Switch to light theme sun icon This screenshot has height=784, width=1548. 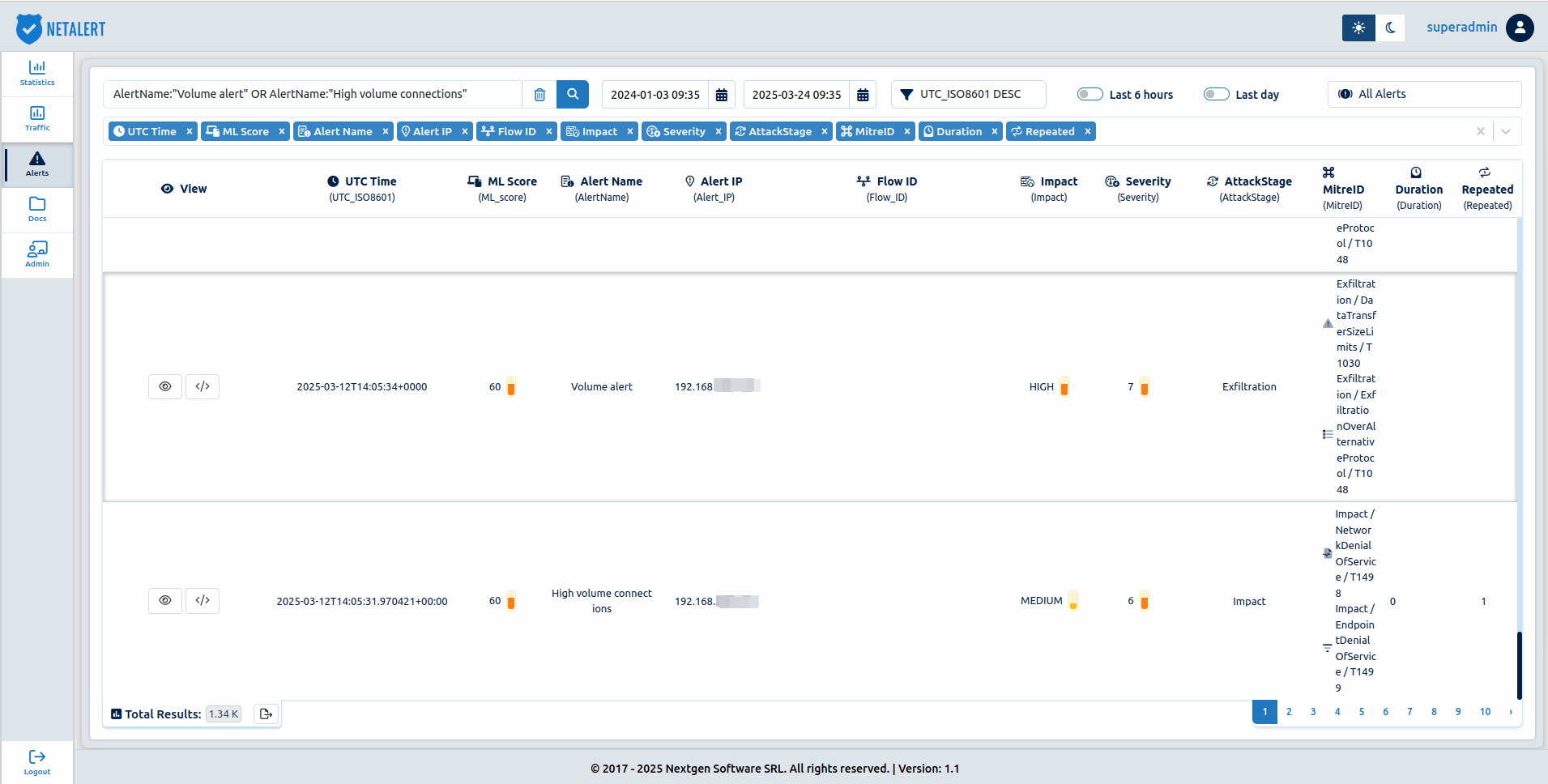tap(1358, 28)
